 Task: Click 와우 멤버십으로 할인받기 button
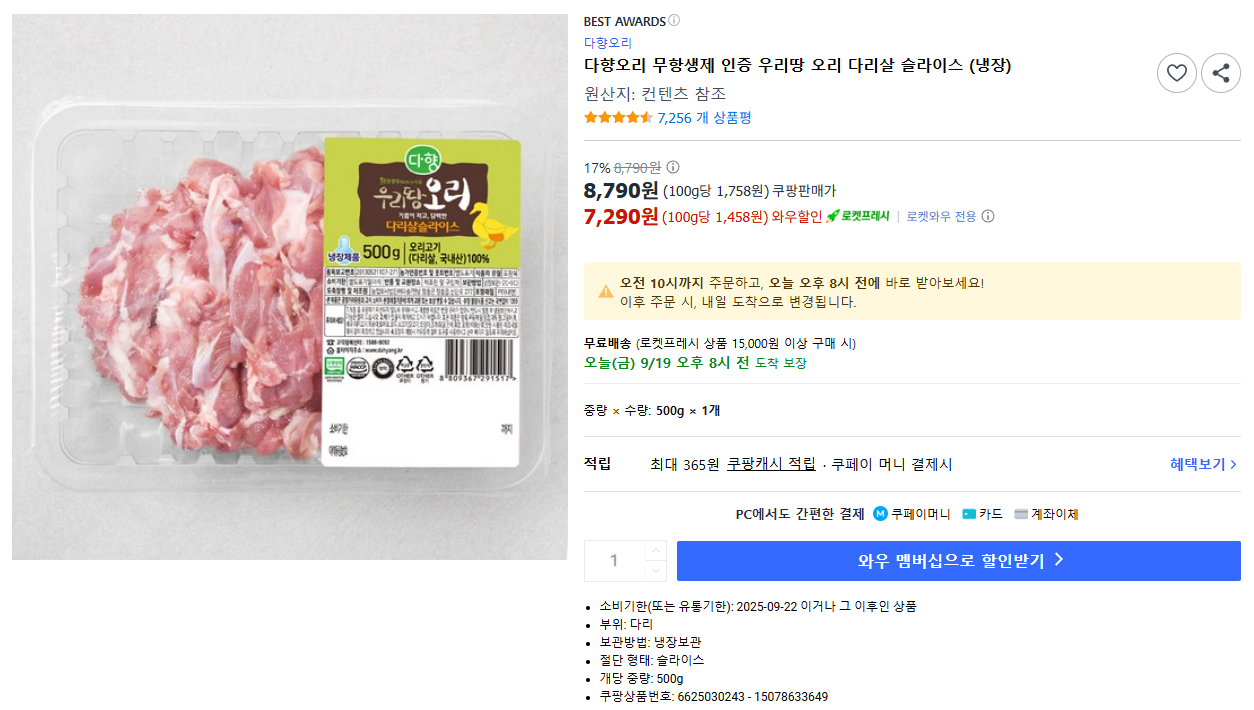point(958,561)
